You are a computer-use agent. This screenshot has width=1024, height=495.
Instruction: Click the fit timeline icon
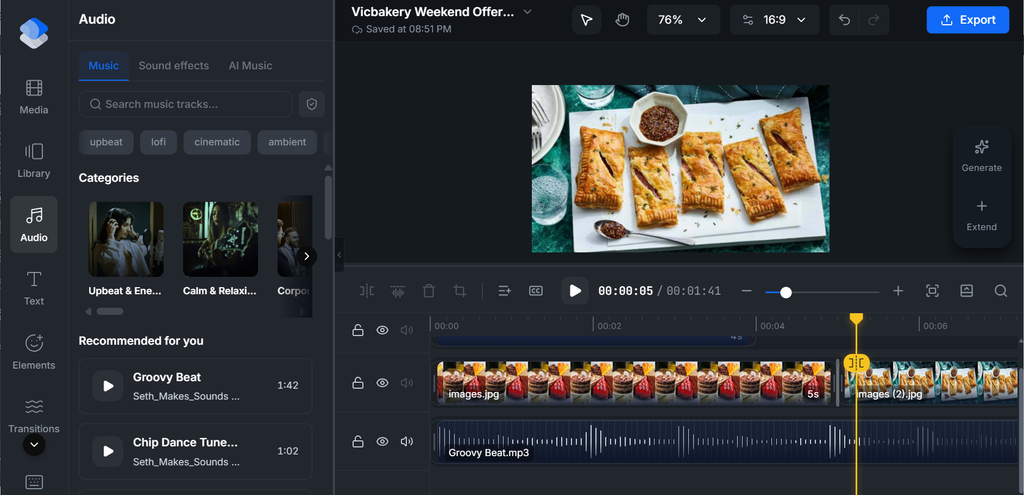point(933,291)
